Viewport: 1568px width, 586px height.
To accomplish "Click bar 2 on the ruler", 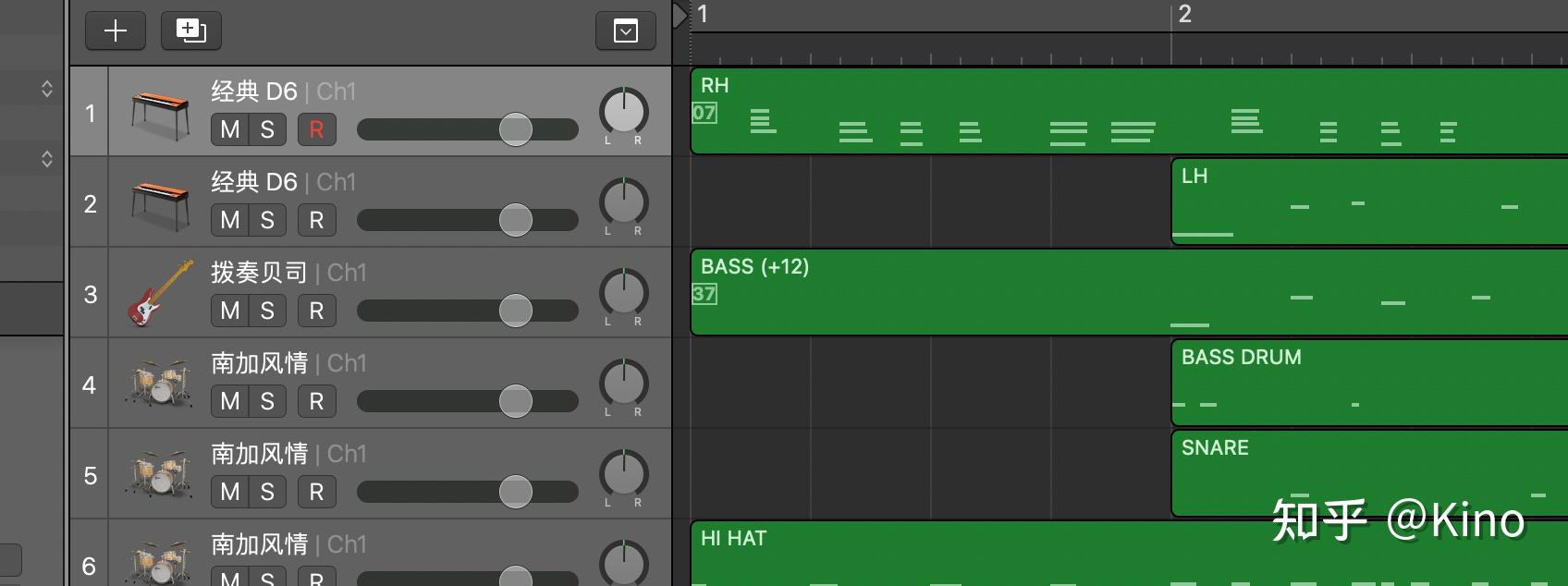I will pyautogui.click(x=1184, y=15).
